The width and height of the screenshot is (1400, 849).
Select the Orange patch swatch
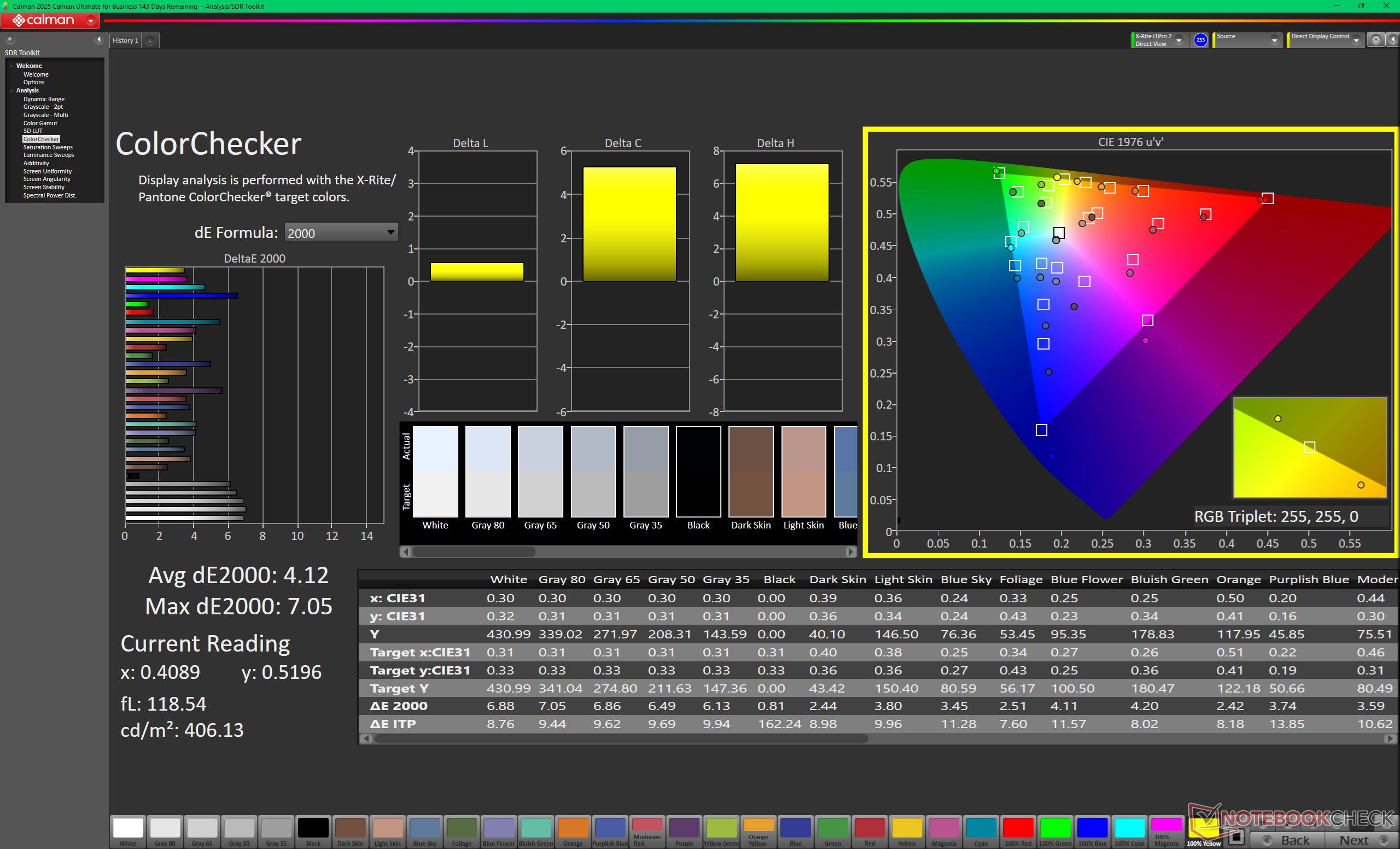click(573, 831)
